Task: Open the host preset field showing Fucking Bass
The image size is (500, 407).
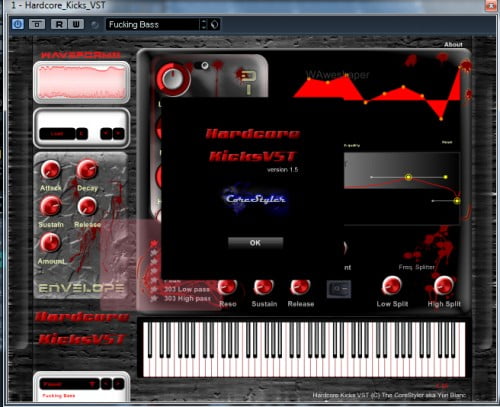Action: coord(152,24)
